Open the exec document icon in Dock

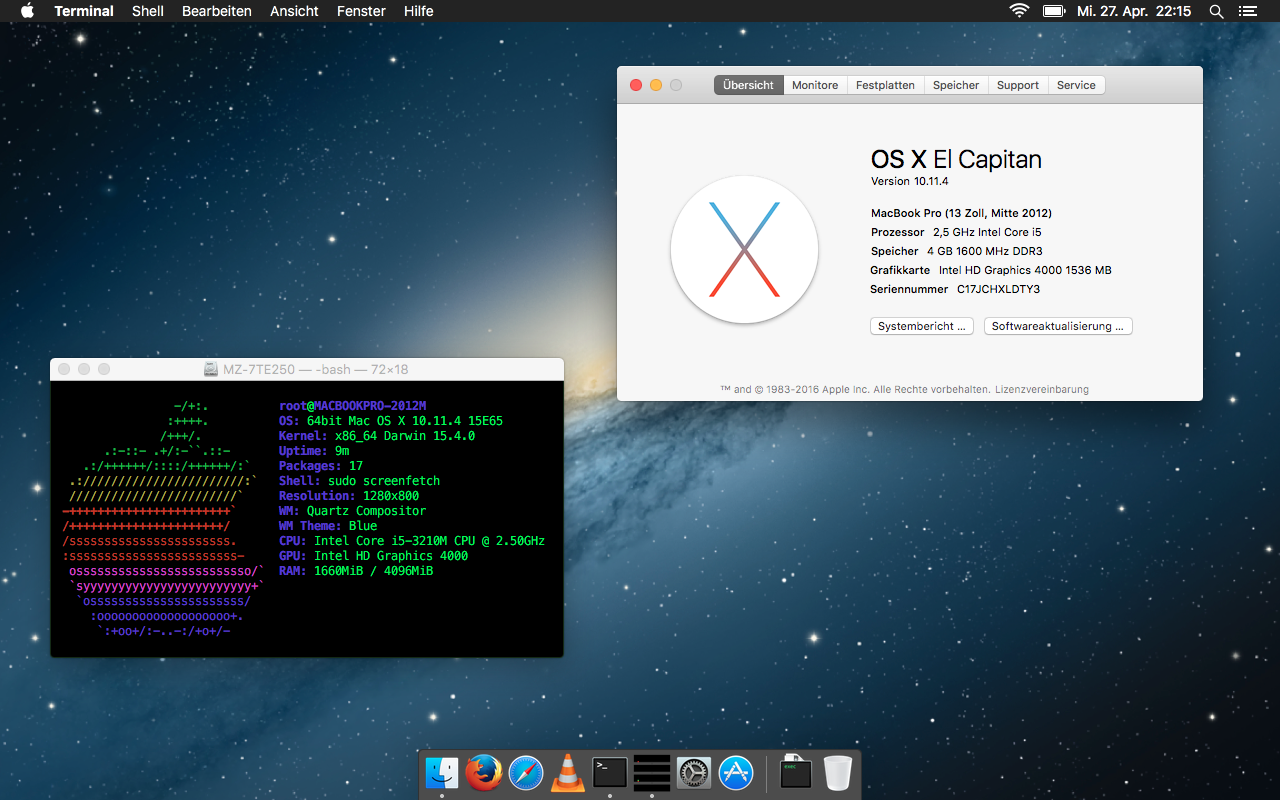(795, 771)
